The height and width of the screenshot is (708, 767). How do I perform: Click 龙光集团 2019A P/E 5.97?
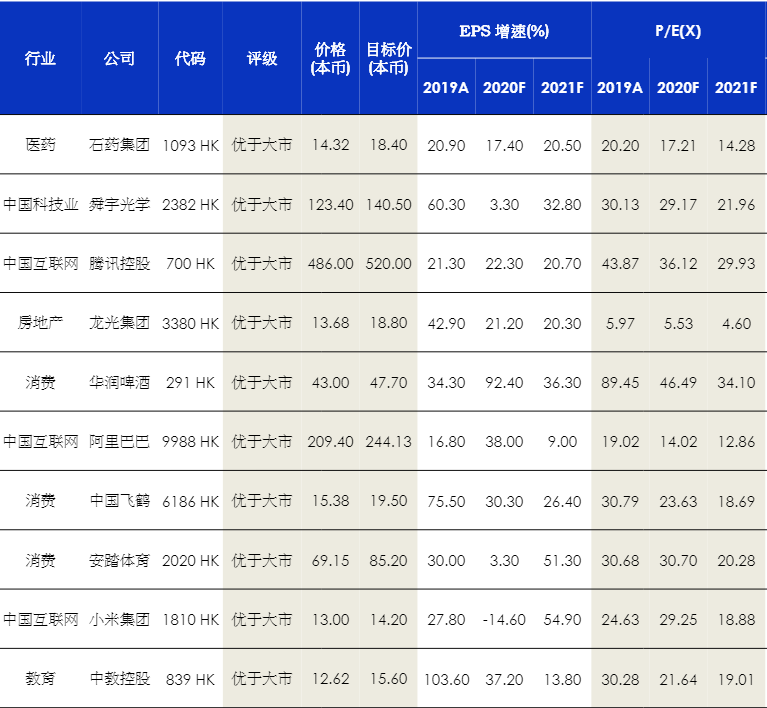point(620,323)
